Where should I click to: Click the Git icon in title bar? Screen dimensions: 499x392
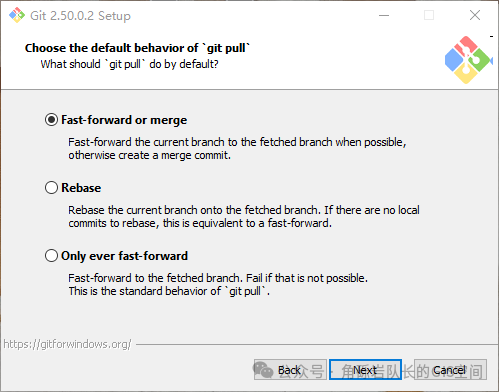pyautogui.click(x=17, y=15)
